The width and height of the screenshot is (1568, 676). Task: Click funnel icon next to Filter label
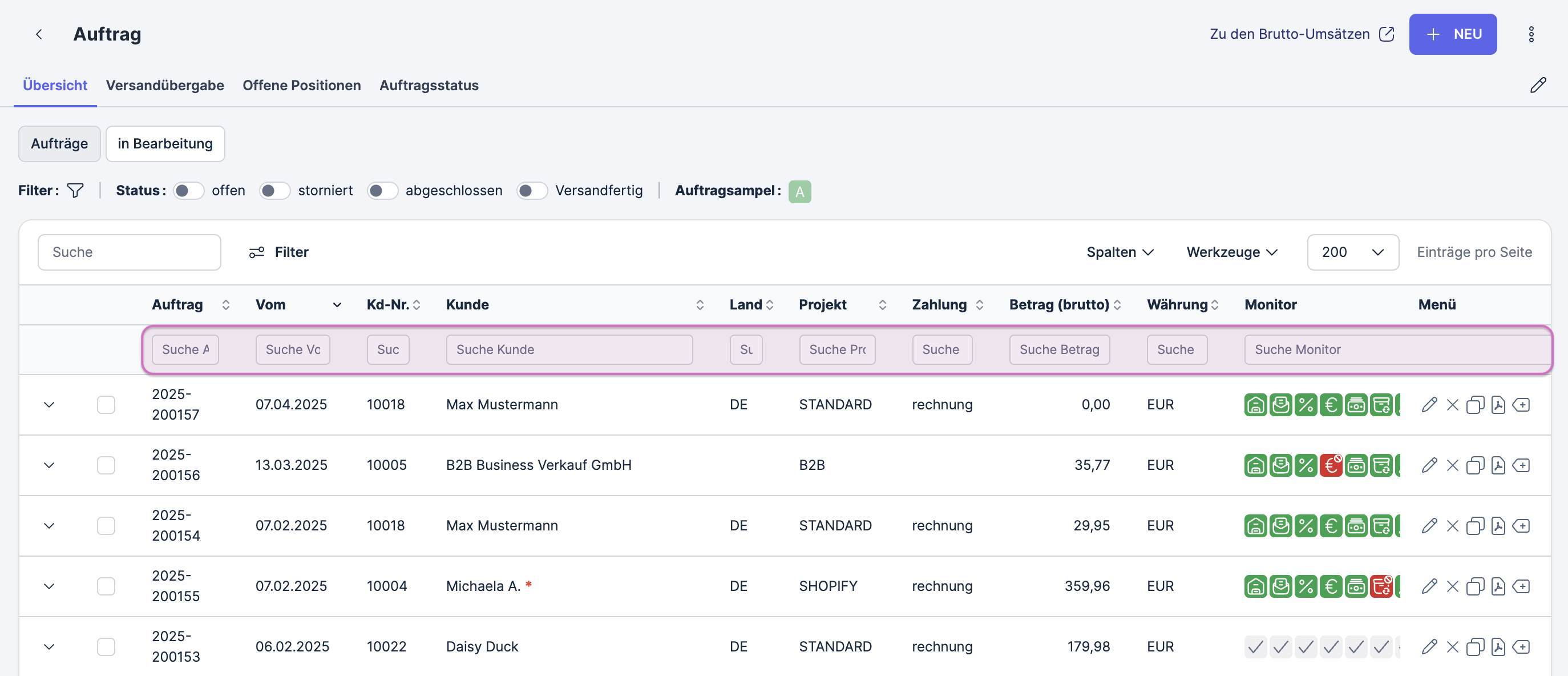(x=75, y=191)
